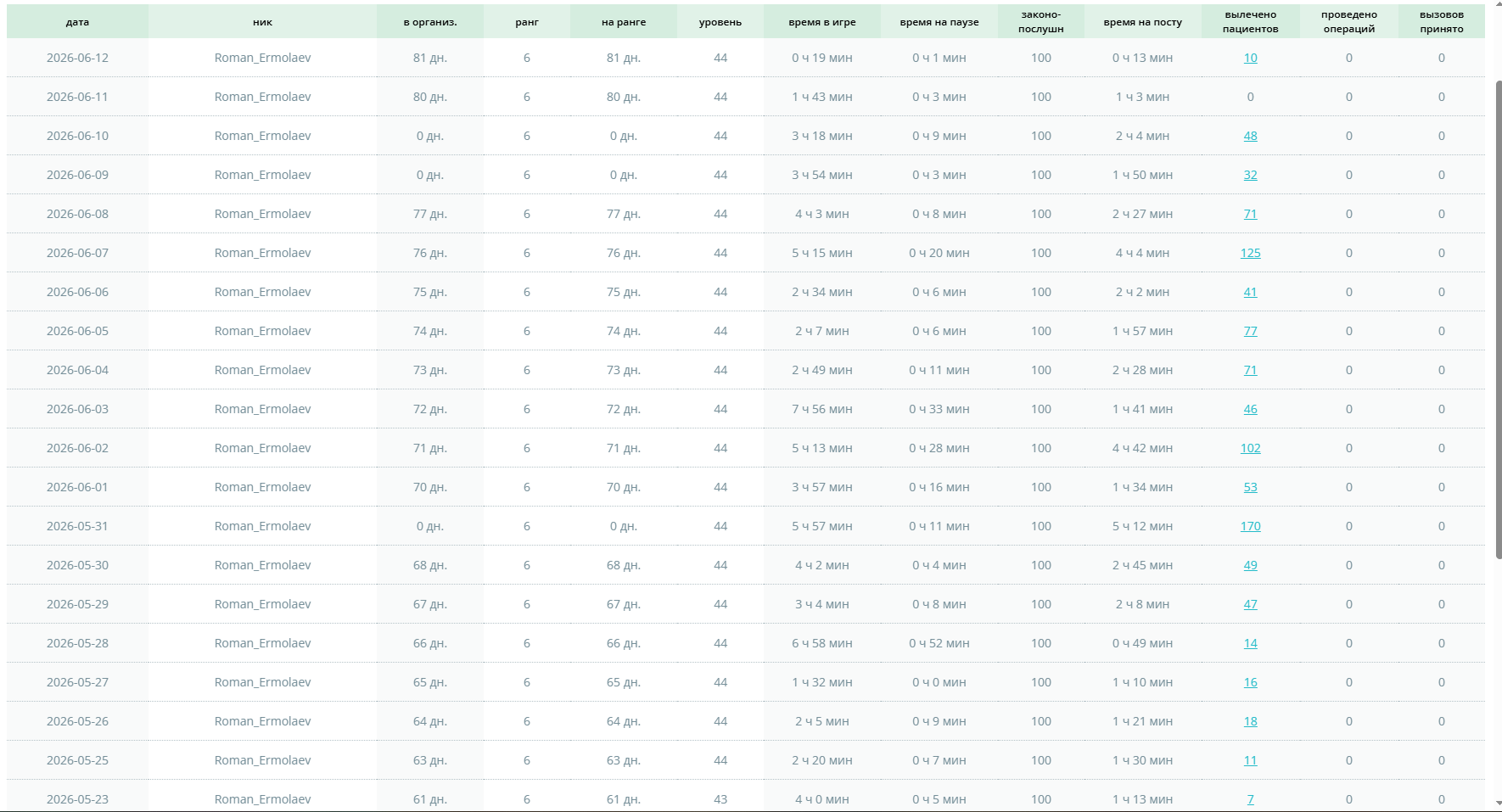The width and height of the screenshot is (1502, 812).
Task: Click the 'время на посту' column header
Action: point(1143,22)
